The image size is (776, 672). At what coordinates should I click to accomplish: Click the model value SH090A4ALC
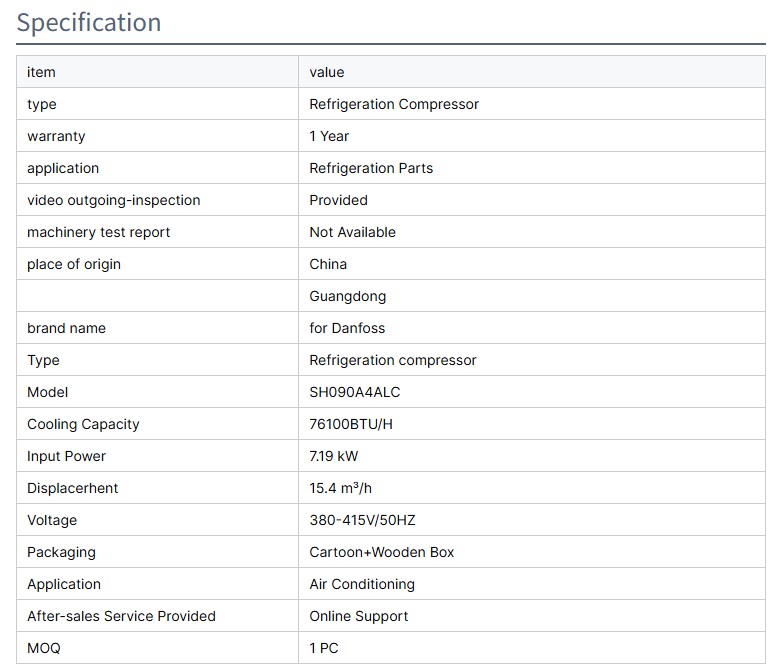pyautogui.click(x=354, y=392)
